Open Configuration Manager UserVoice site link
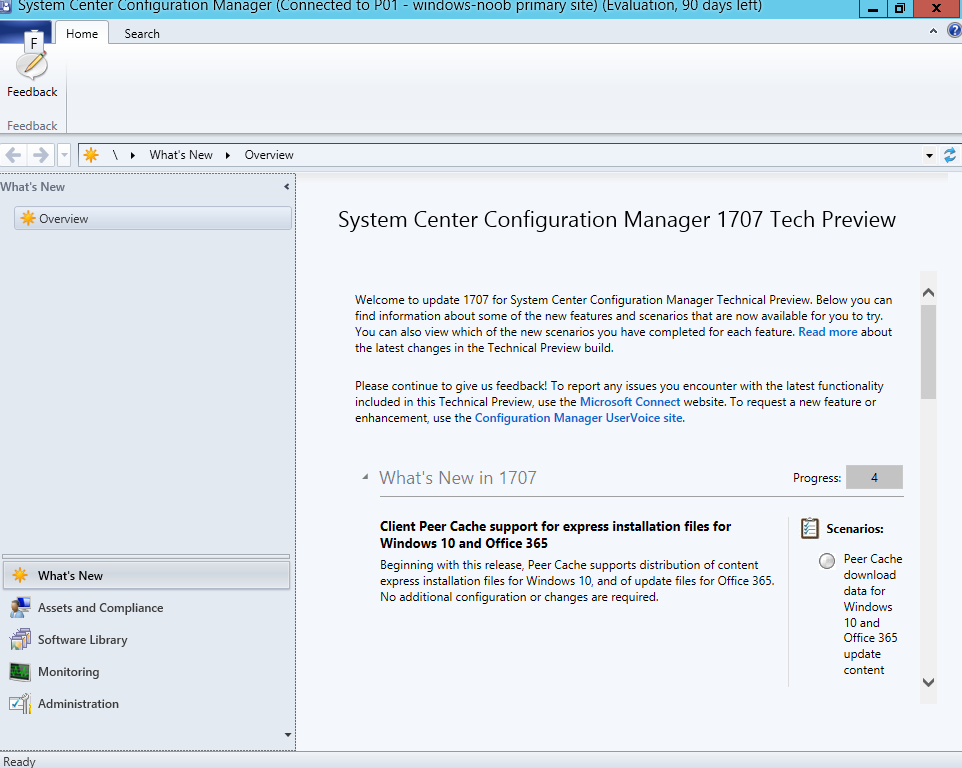This screenshot has height=768, width=962. pos(579,418)
